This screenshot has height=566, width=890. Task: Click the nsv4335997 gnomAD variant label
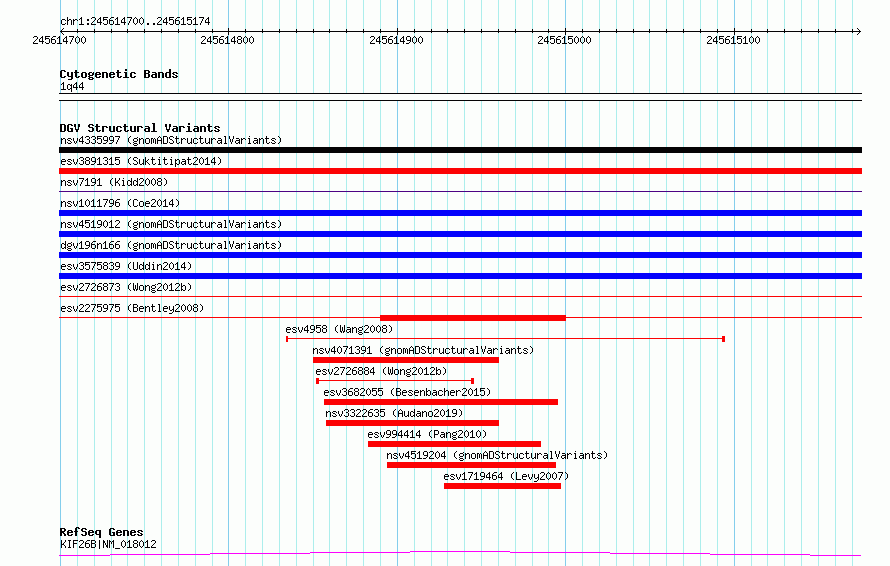[x=171, y=140]
